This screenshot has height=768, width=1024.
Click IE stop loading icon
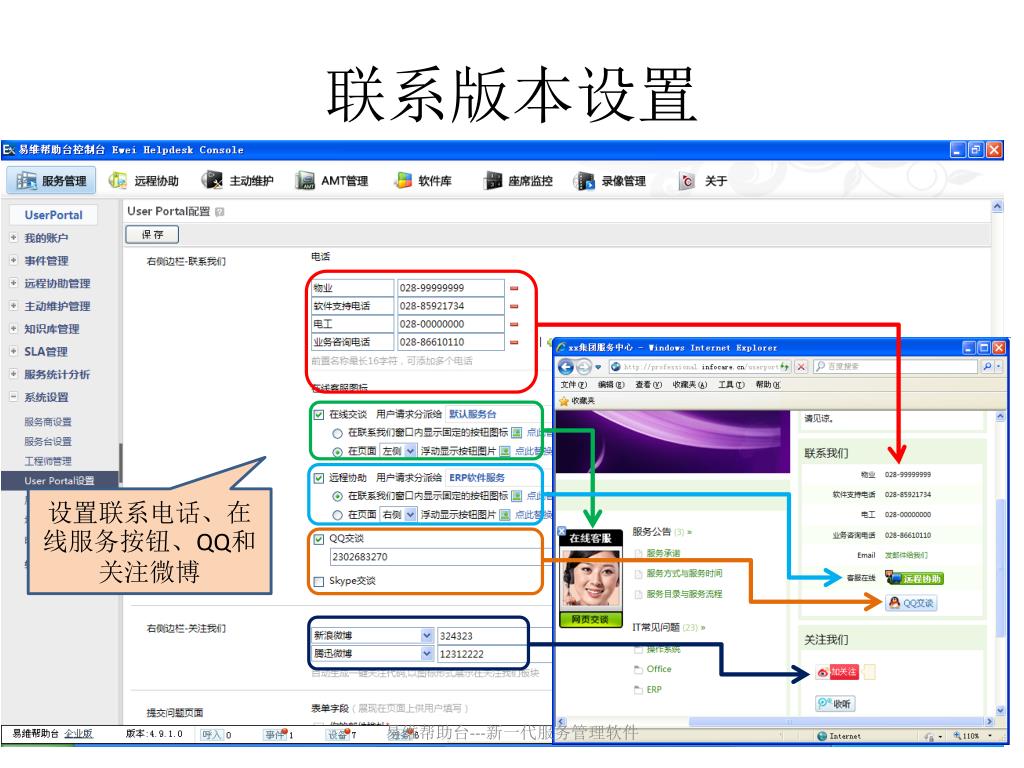(x=801, y=367)
